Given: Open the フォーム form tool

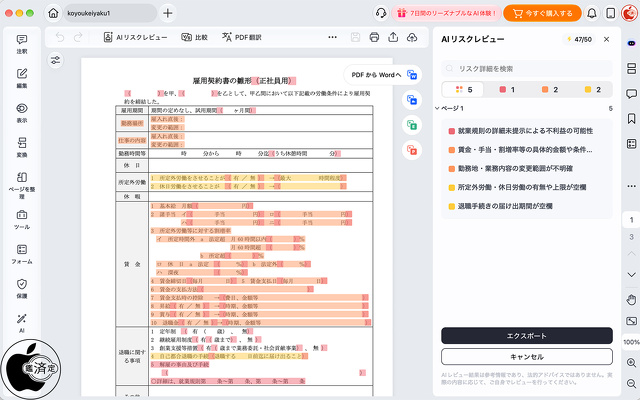Looking at the screenshot, I should tap(22, 254).
